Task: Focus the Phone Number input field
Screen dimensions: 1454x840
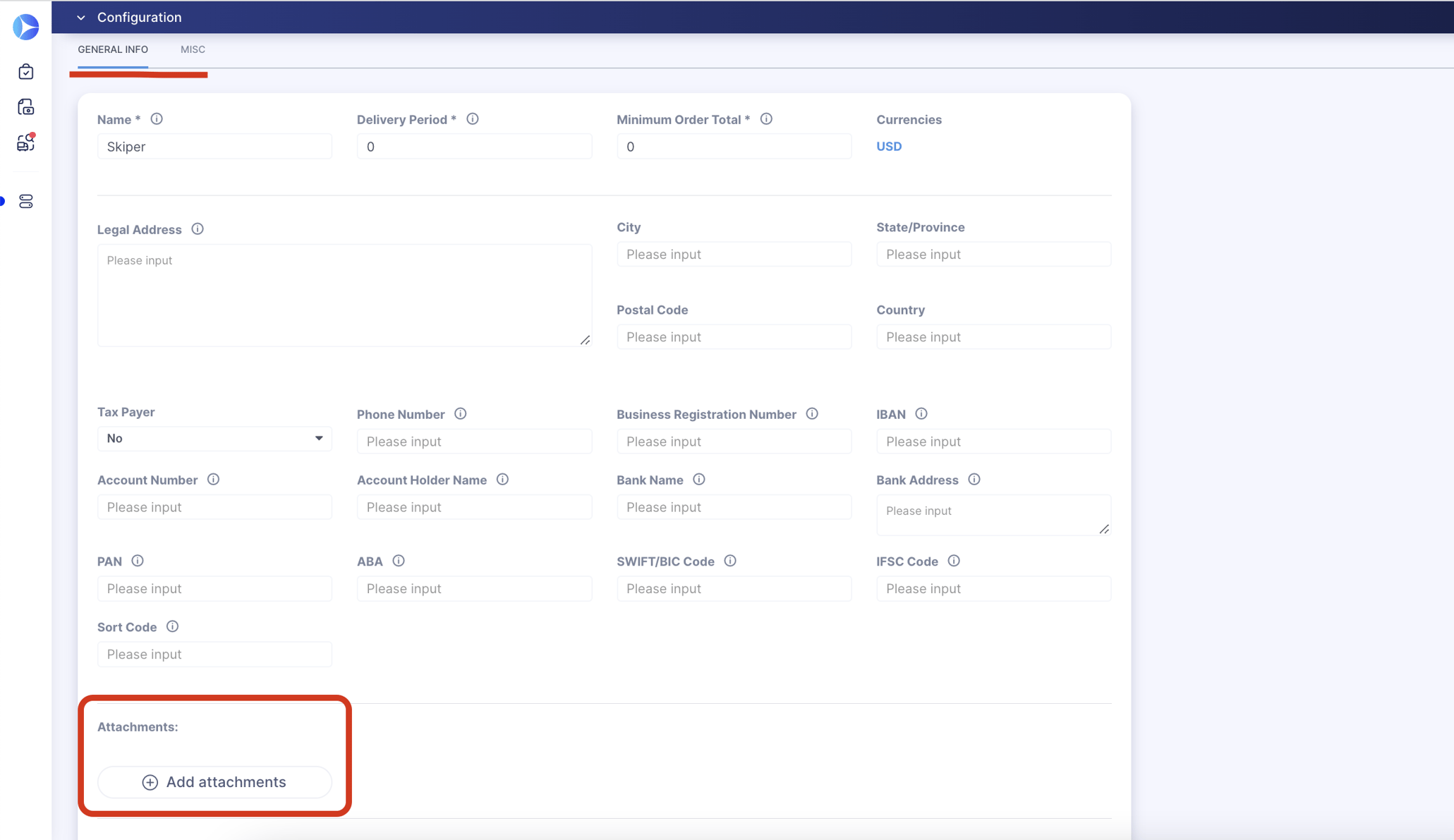Action: [474, 442]
